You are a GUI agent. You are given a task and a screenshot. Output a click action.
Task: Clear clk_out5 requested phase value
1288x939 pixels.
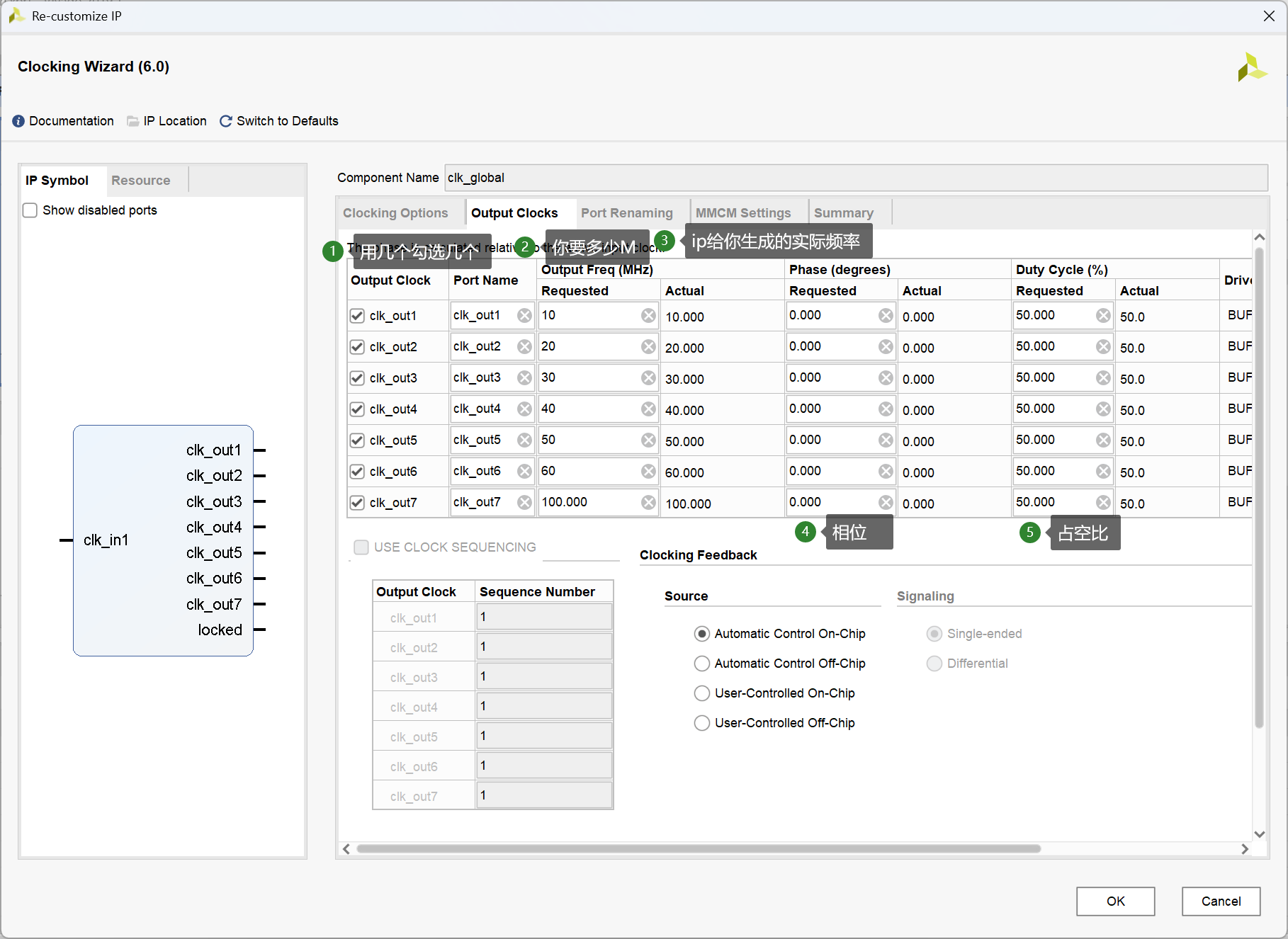pos(886,440)
